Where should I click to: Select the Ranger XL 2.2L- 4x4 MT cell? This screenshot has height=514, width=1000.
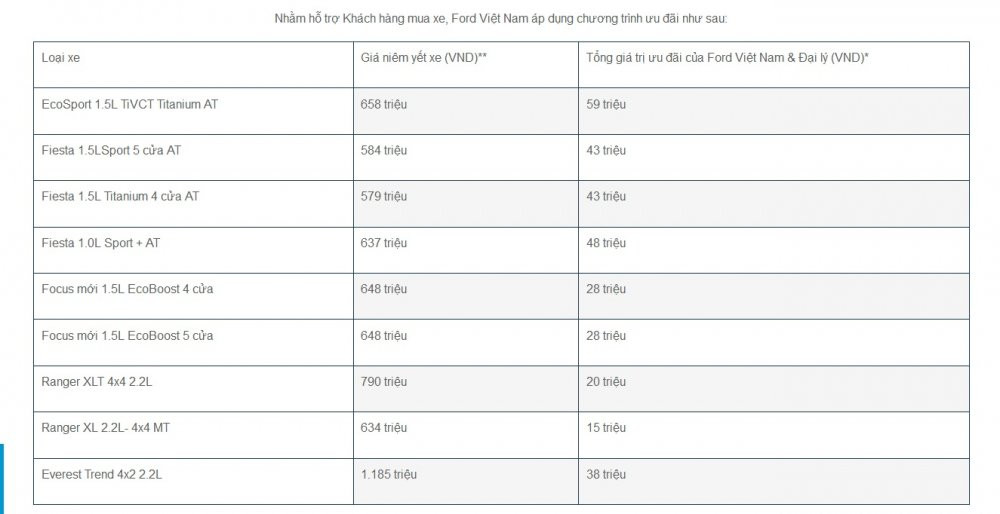[x=105, y=428]
